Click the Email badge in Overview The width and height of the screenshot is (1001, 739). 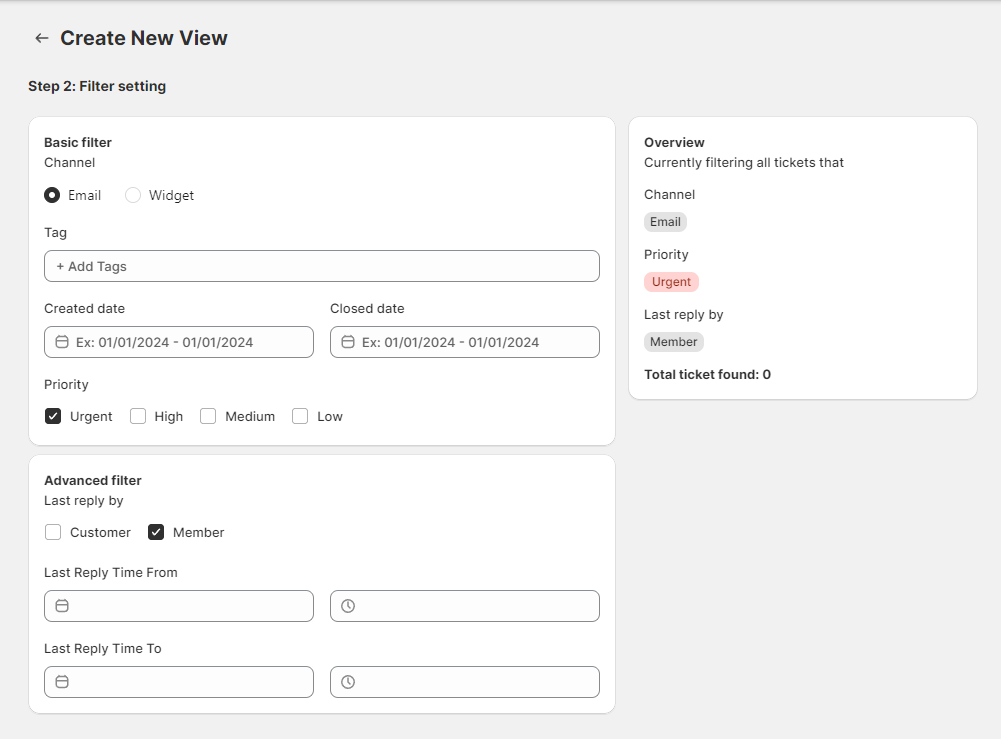(665, 222)
